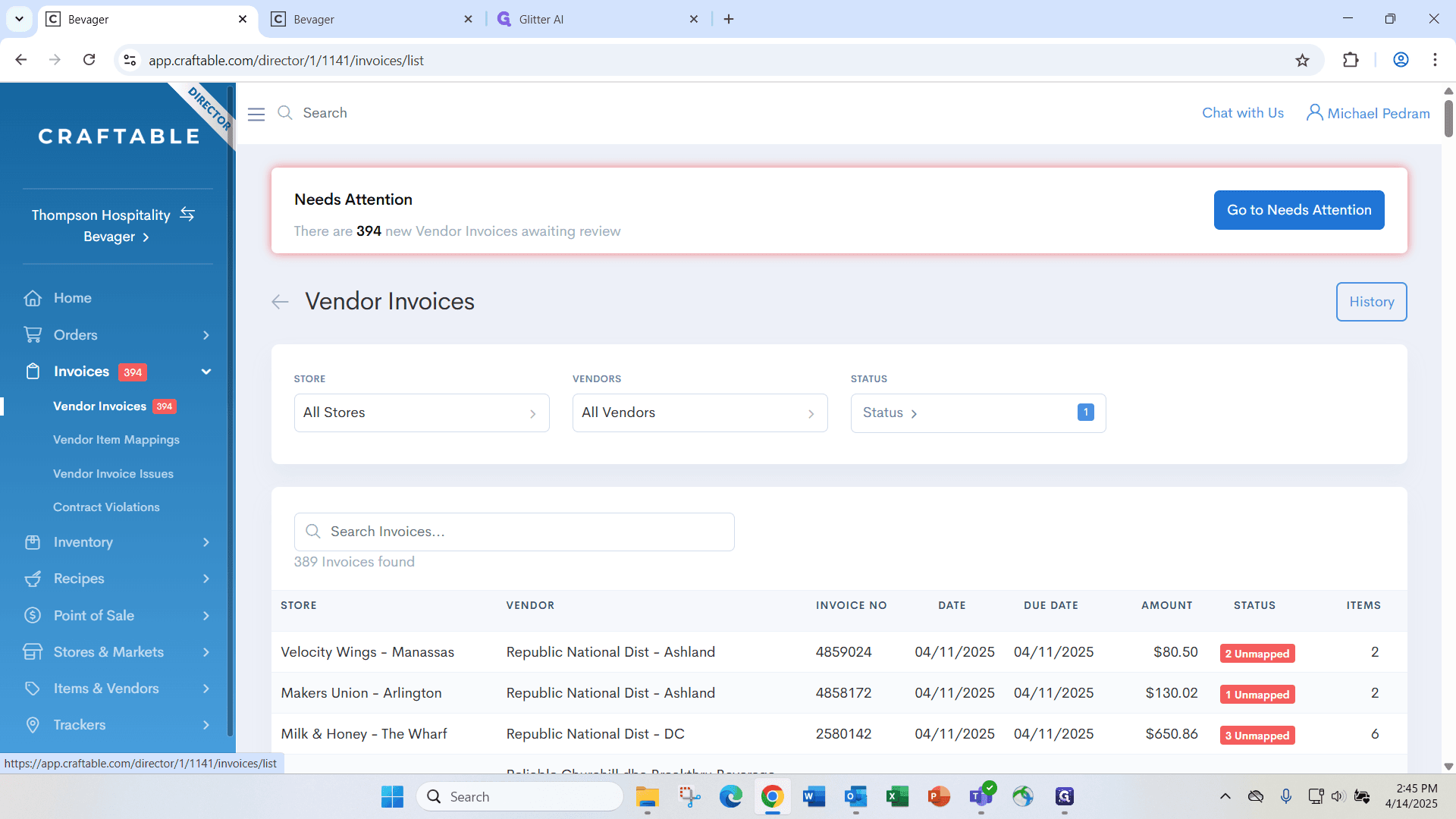This screenshot has width=1456, height=819.
Task: Open the Status filter dropdown
Action: tap(978, 413)
